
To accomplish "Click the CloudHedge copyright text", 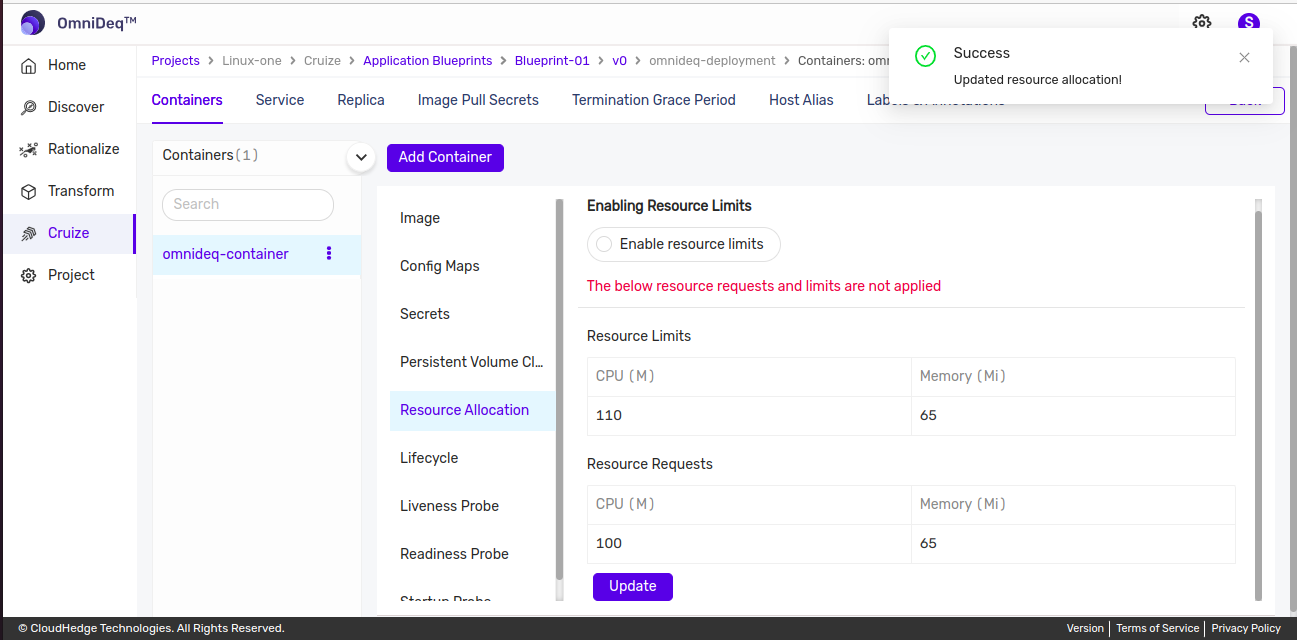I will [151, 628].
